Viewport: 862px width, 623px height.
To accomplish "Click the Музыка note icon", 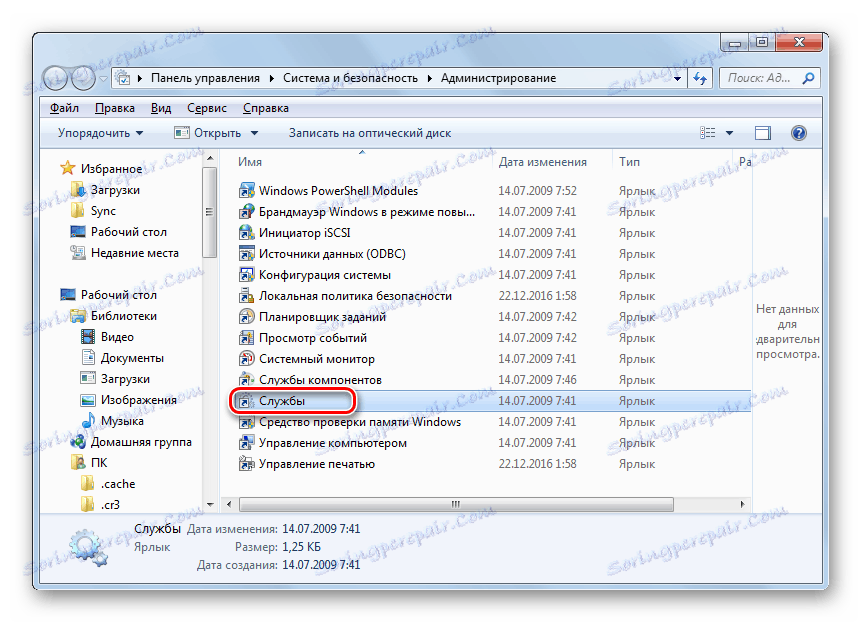I will click(88, 421).
